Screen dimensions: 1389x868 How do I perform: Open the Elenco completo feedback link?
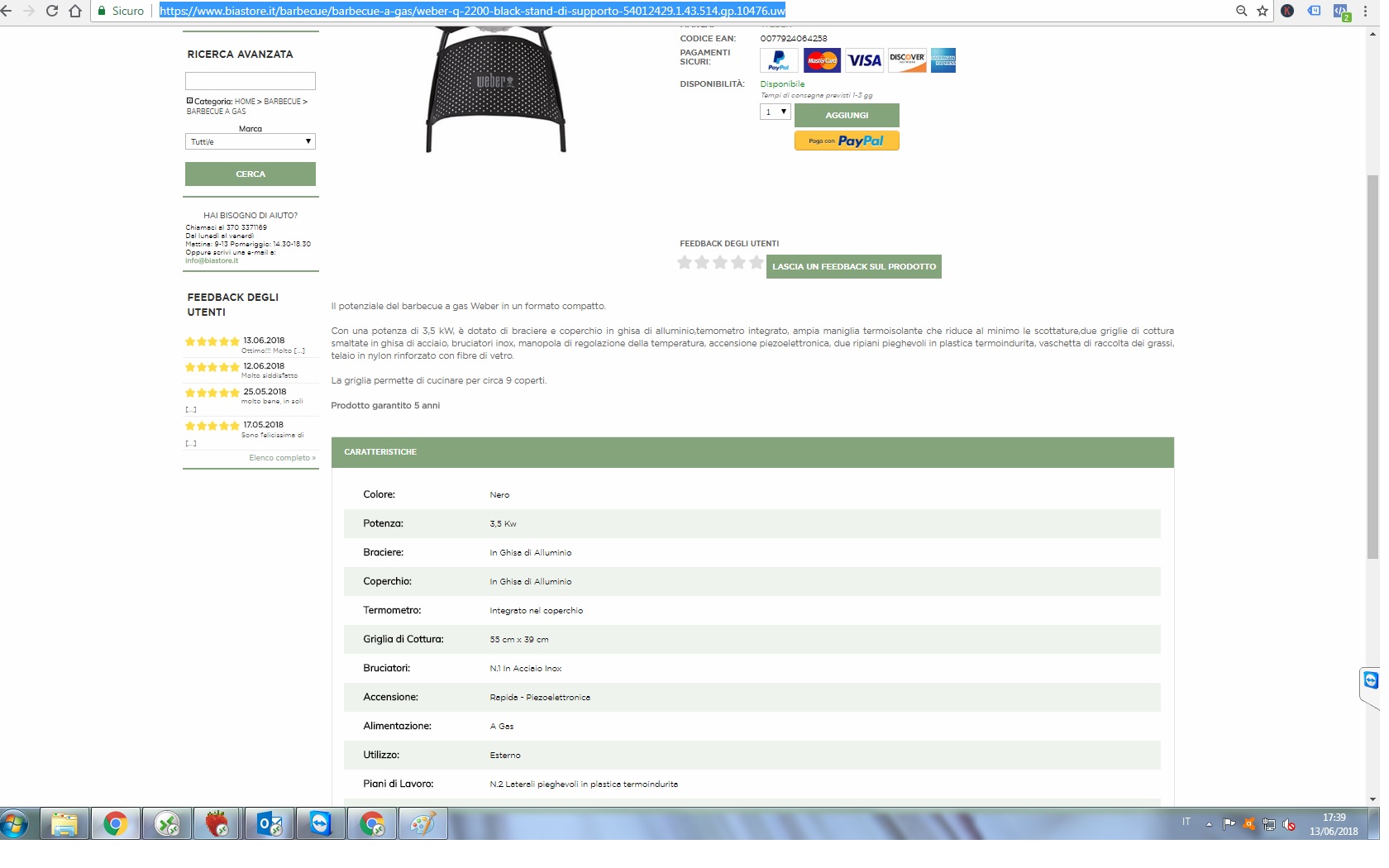(282, 458)
